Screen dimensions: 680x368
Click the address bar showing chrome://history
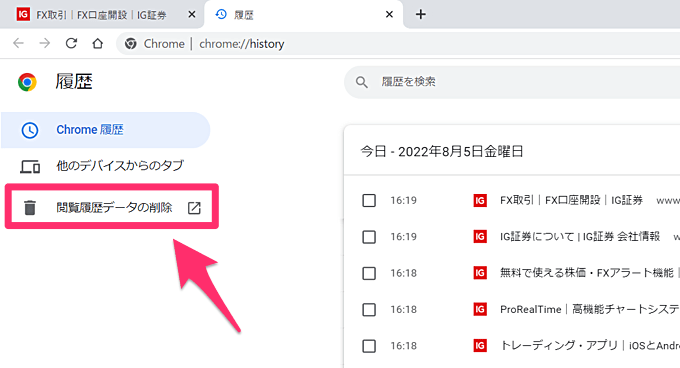point(398,44)
